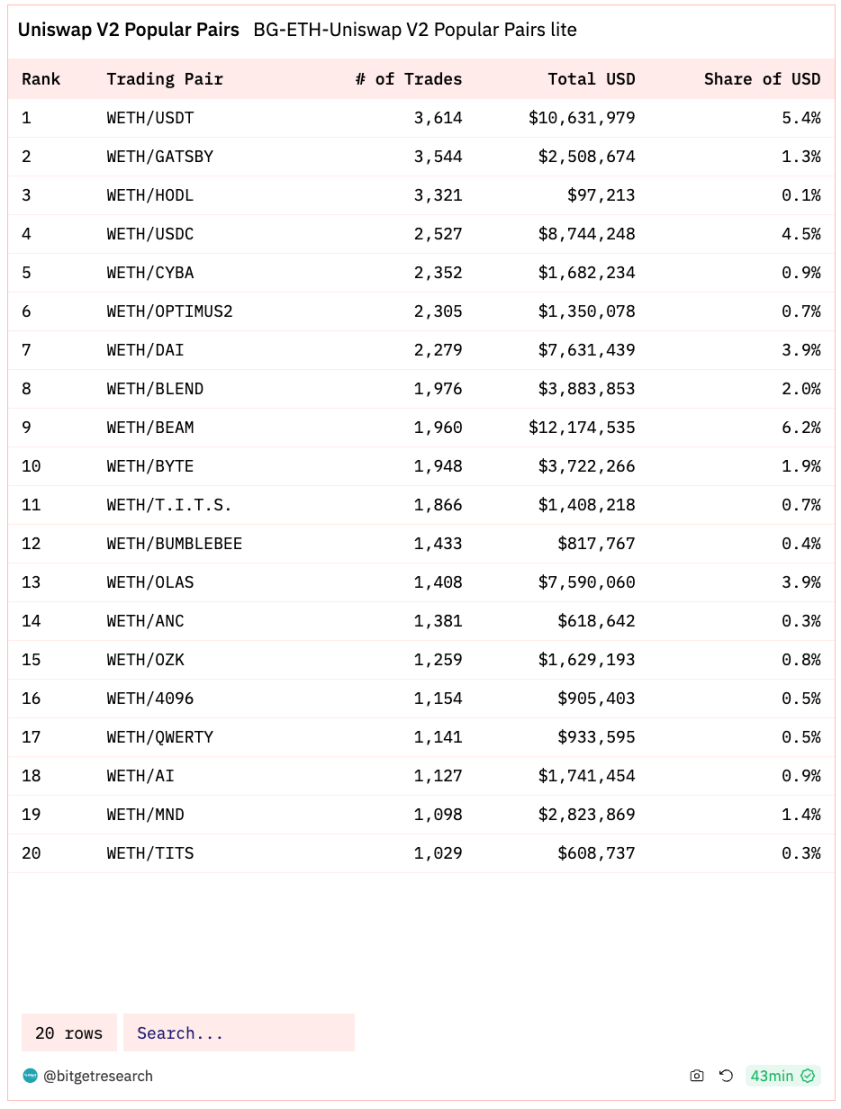Click the 43min freshness badge
The width and height of the screenshot is (841, 1109).
[x=783, y=1076]
